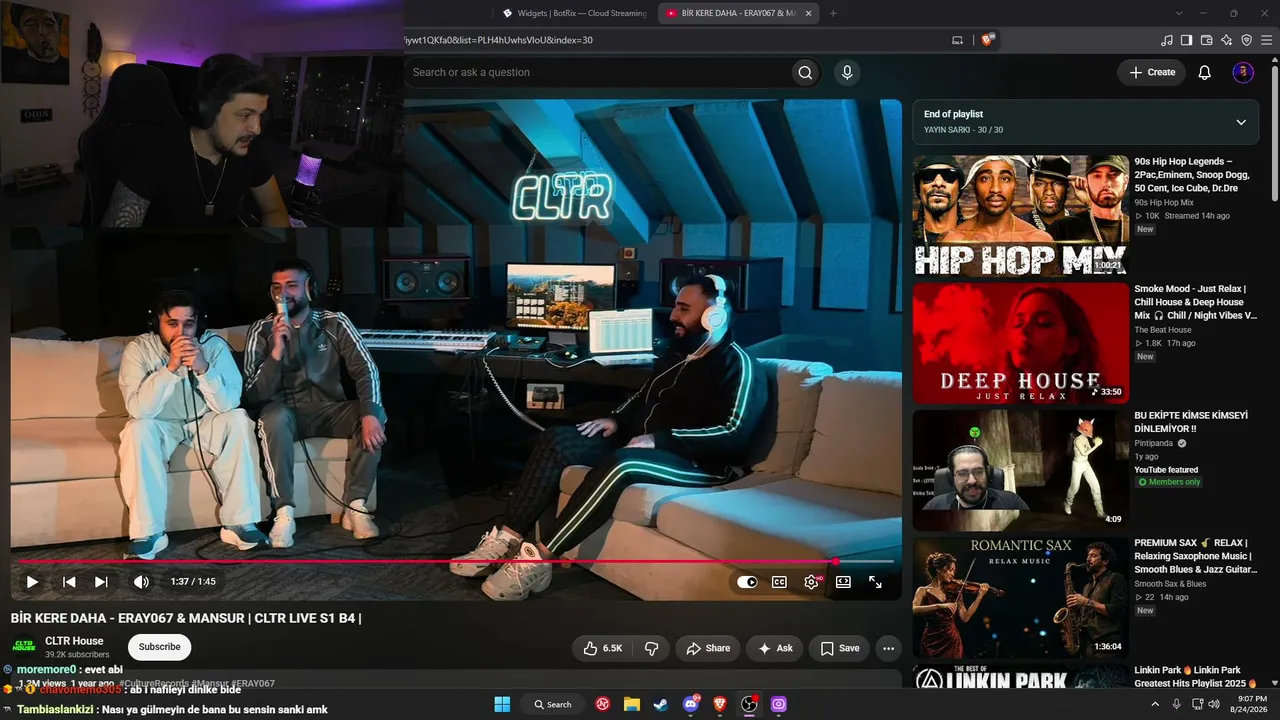Image resolution: width=1280 pixels, height=720 pixels.
Task: Click the 1:37 / 1:45 time display
Action: pyautogui.click(x=193, y=582)
